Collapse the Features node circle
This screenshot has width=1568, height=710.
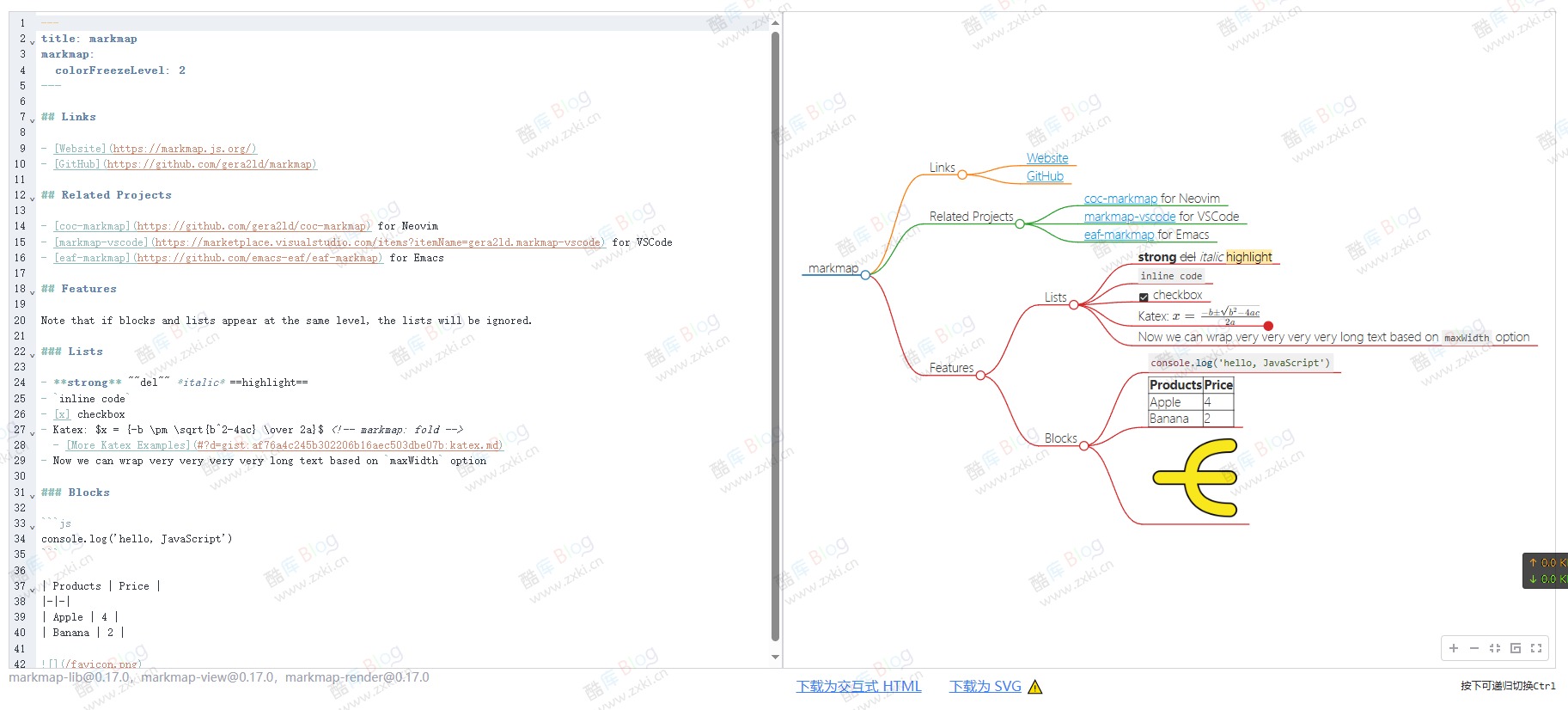(x=980, y=375)
